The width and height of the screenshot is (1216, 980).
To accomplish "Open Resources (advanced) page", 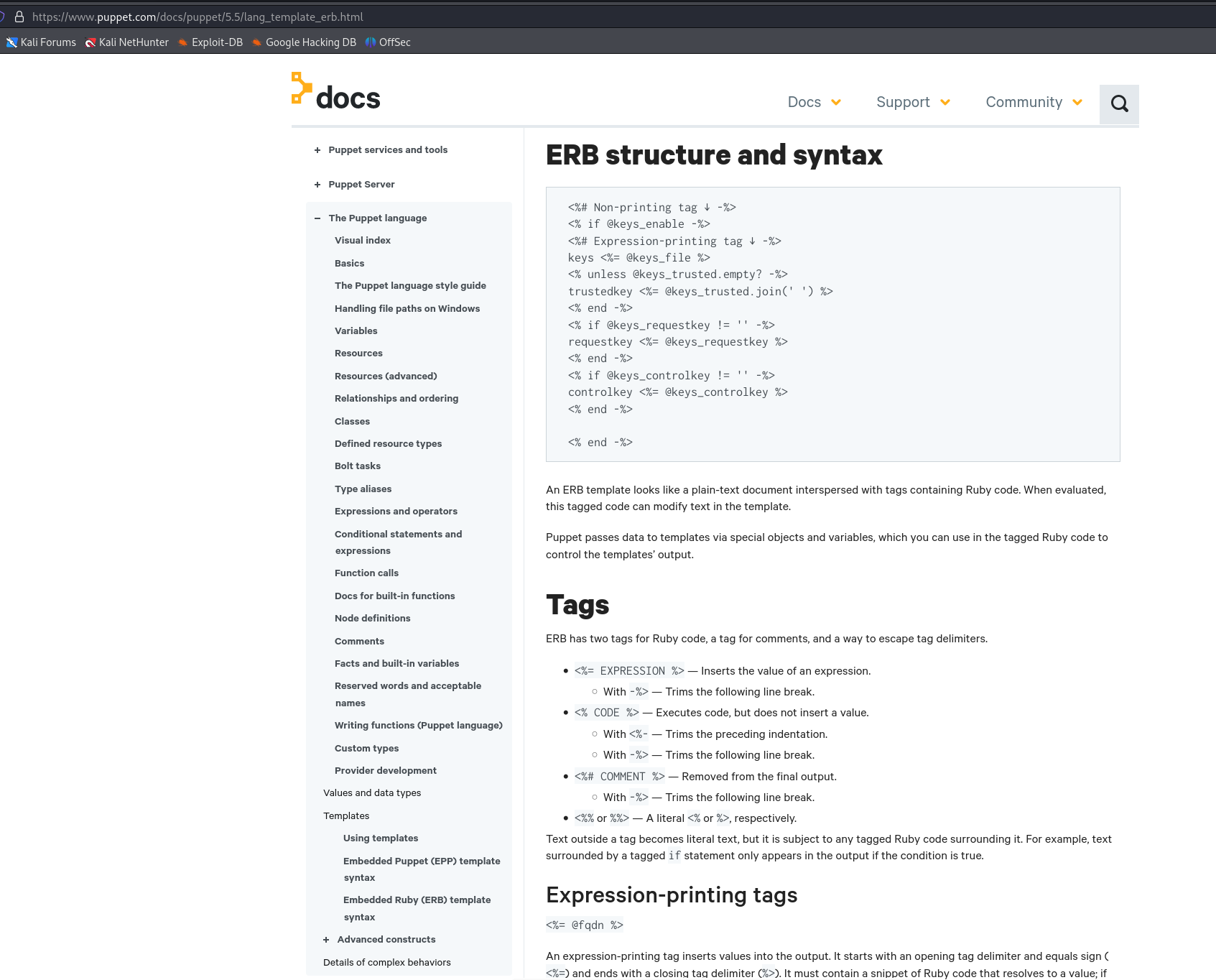I will click(x=386, y=376).
